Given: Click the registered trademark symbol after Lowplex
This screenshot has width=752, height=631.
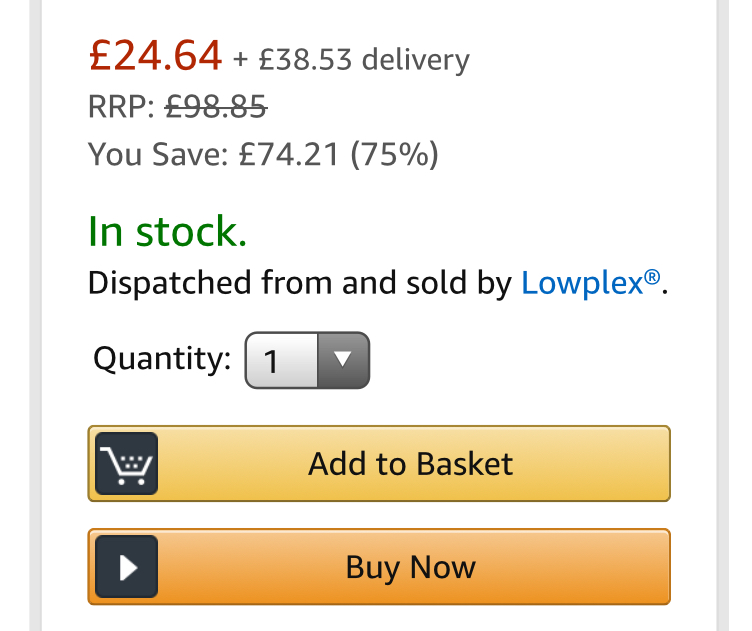Looking at the screenshot, I should [652, 277].
